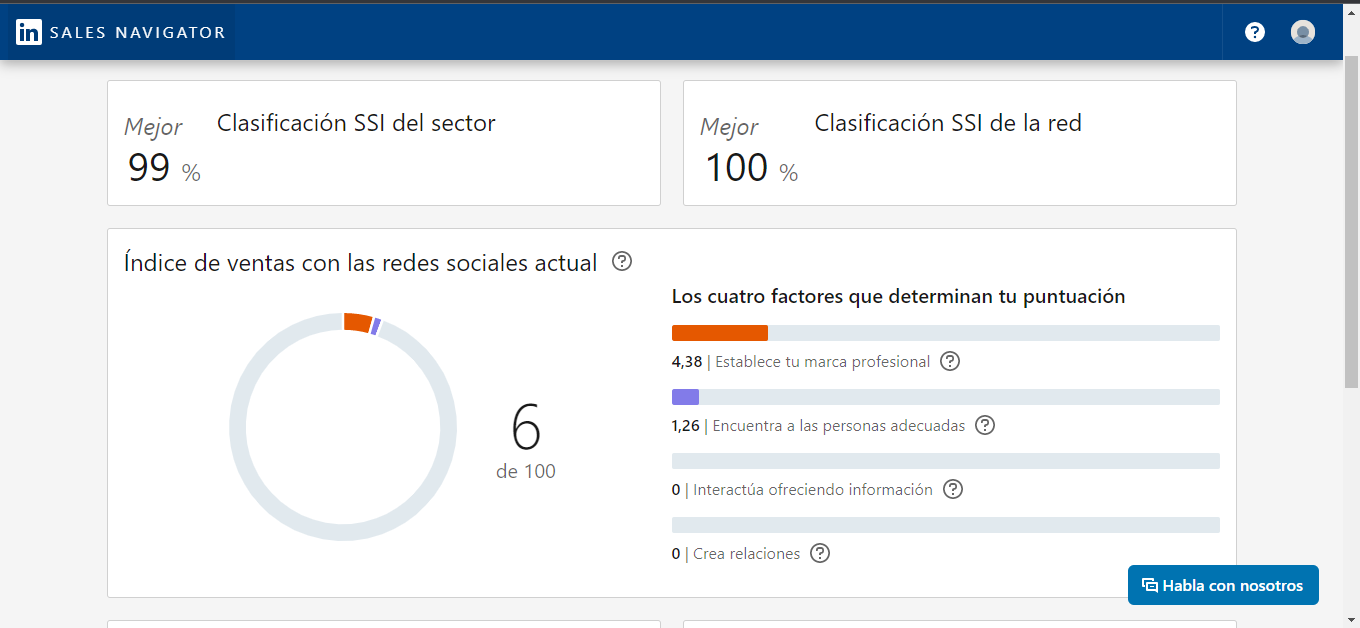Click the 100 % network ranking value
This screenshot has width=1360, height=628.
click(751, 168)
